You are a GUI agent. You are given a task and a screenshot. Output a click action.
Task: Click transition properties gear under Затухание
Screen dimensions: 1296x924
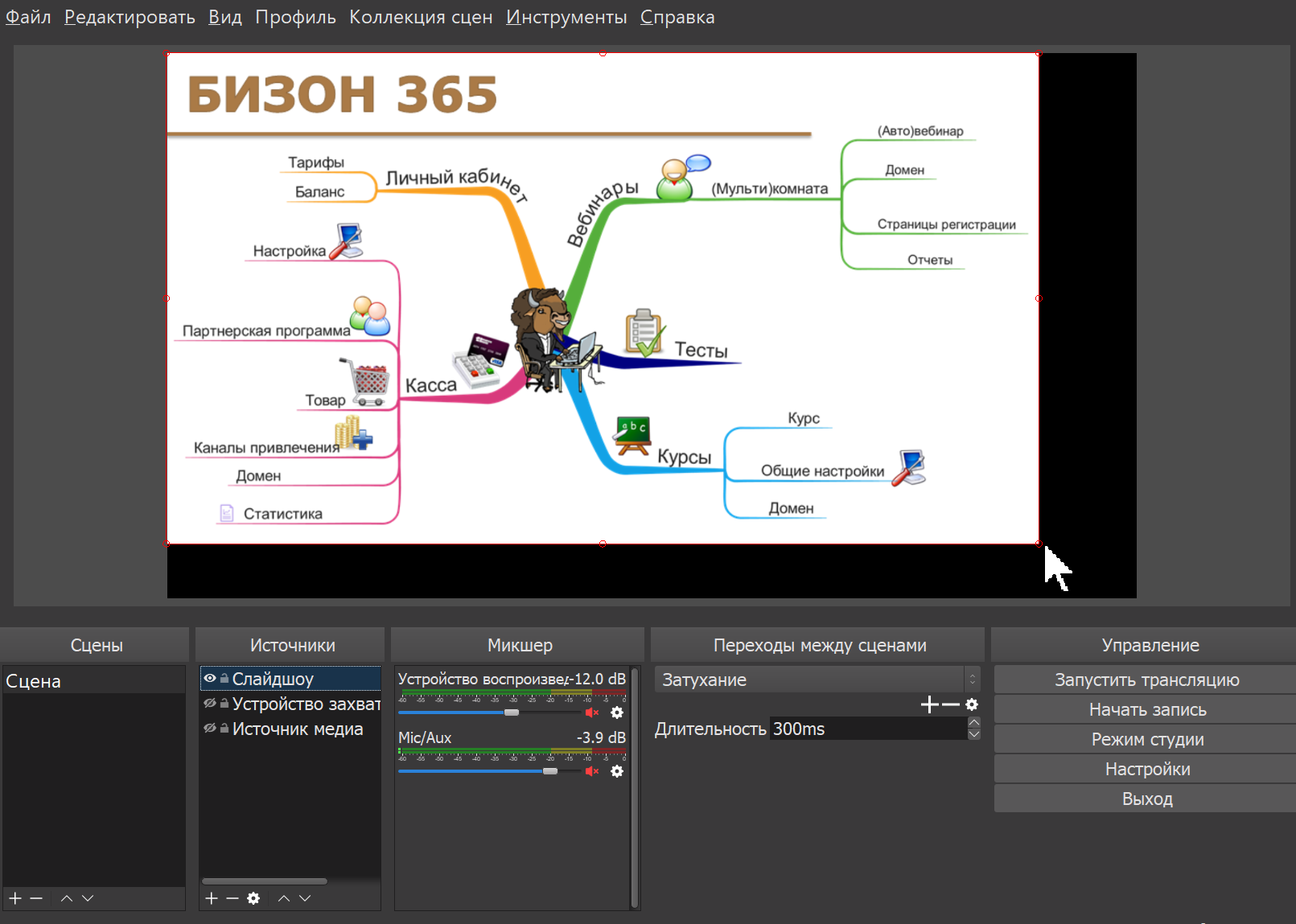click(972, 704)
